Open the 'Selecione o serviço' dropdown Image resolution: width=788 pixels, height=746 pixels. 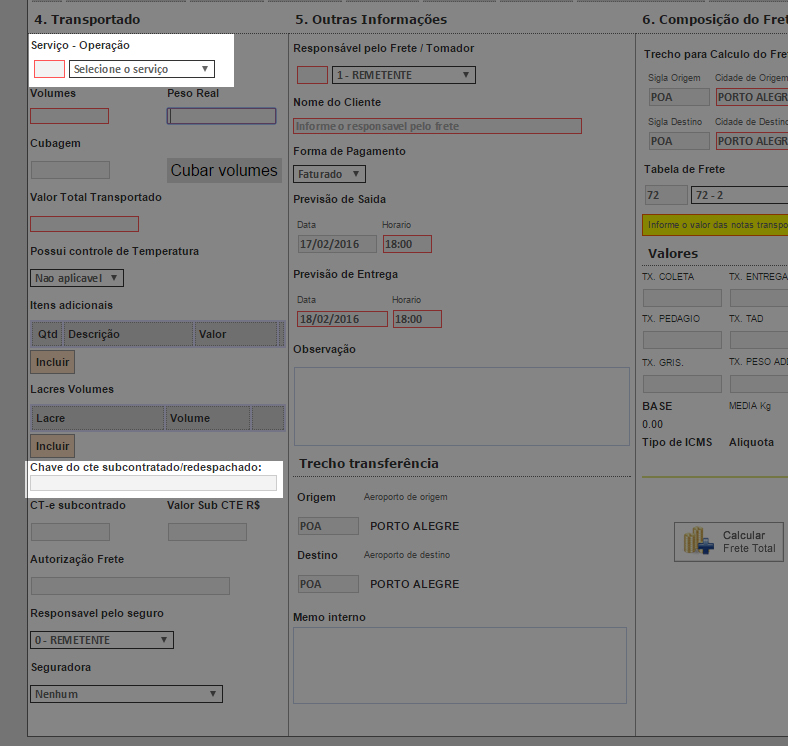pyautogui.click(x=141, y=69)
